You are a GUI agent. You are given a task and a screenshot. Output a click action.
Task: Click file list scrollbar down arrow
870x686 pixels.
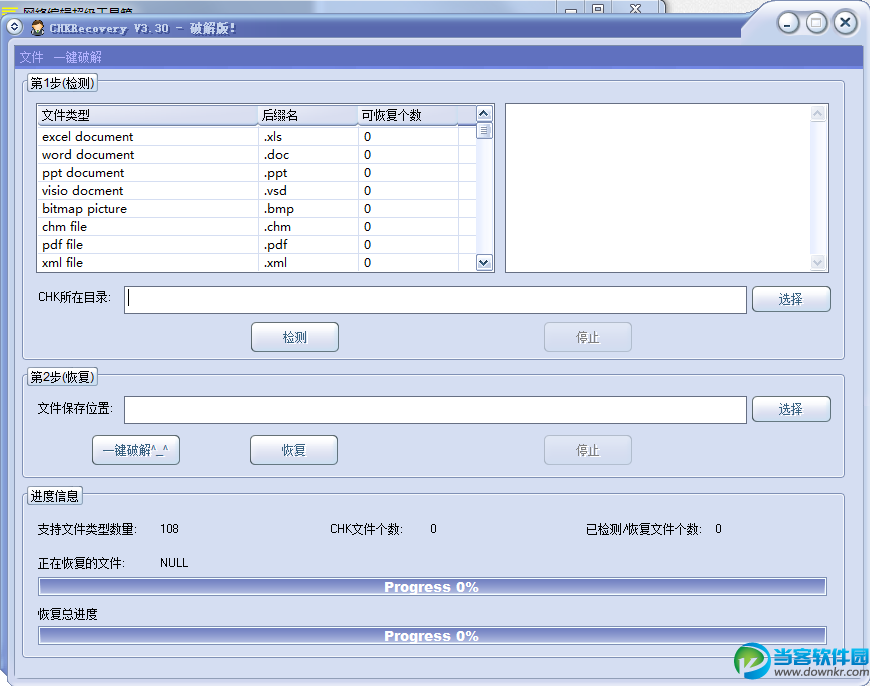484,263
